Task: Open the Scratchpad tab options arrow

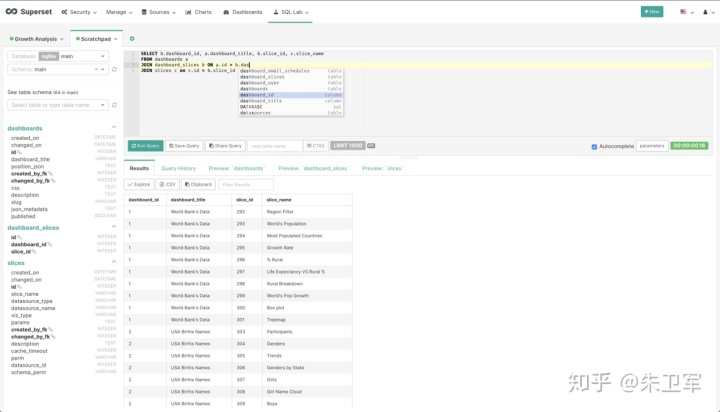Action: [116, 39]
